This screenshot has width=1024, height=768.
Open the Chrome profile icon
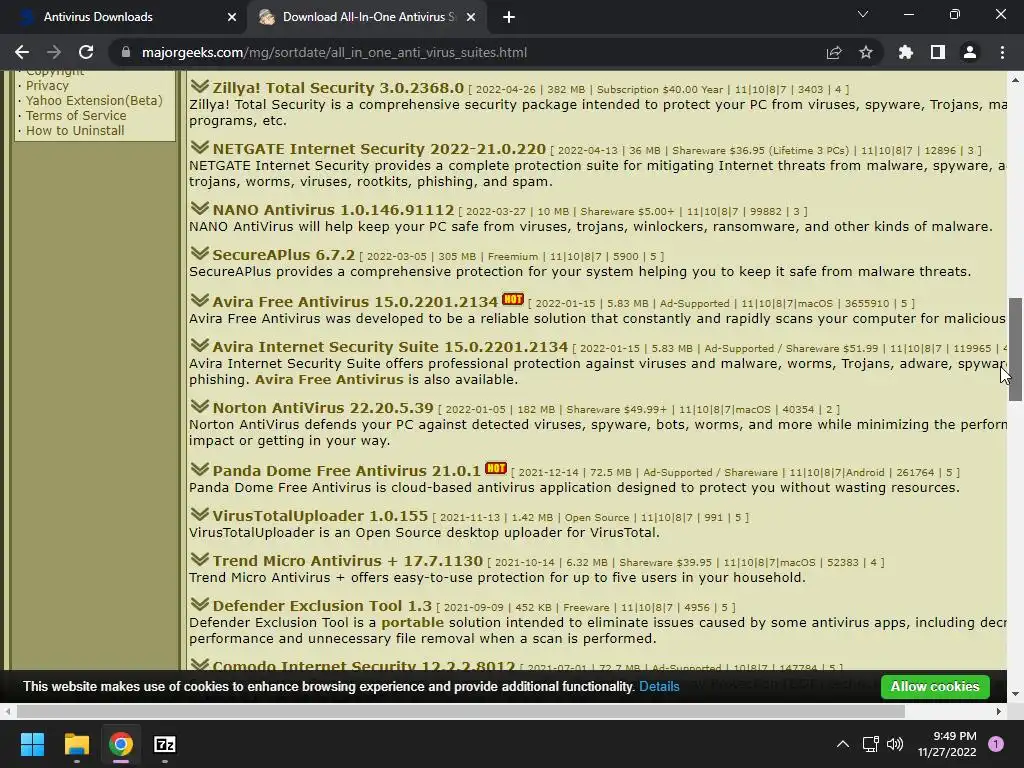970,52
